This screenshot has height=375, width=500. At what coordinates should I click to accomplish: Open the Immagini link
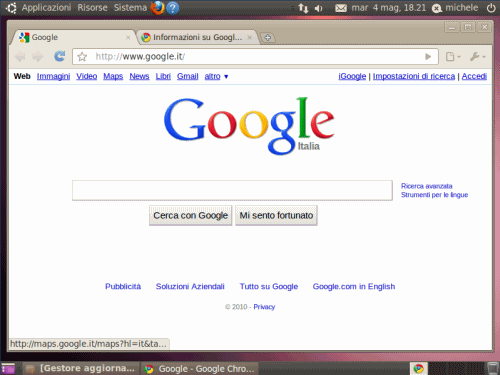53,76
